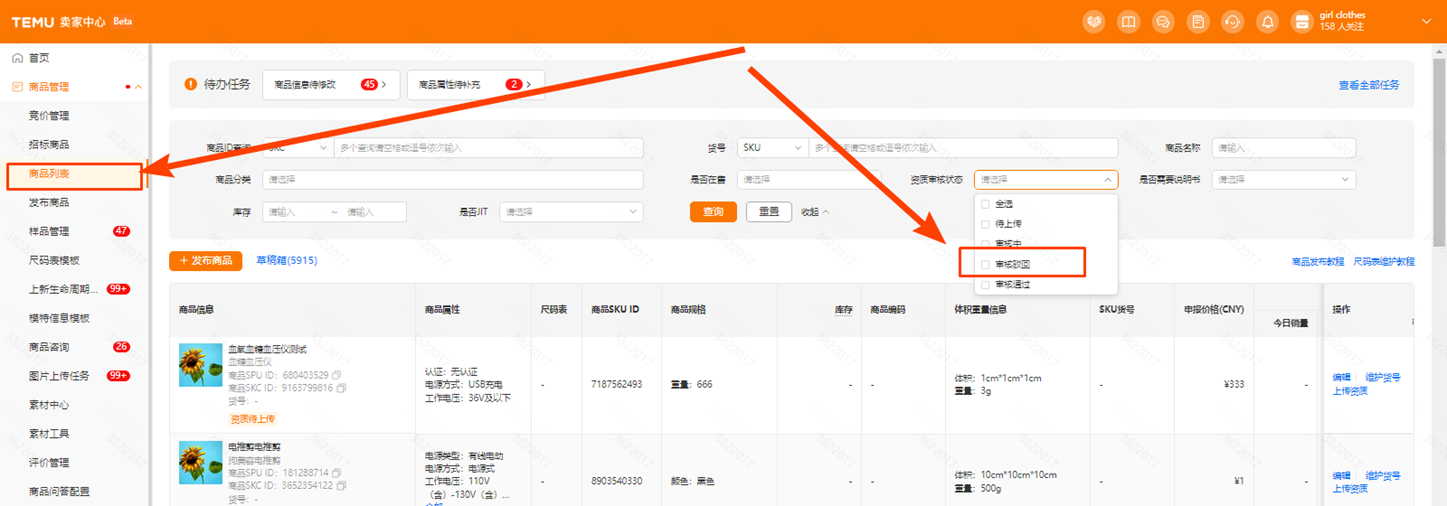The height and width of the screenshot is (506, 1447).
Task: Copy SPU ID 680403529 with copy icon
Action: [336, 375]
